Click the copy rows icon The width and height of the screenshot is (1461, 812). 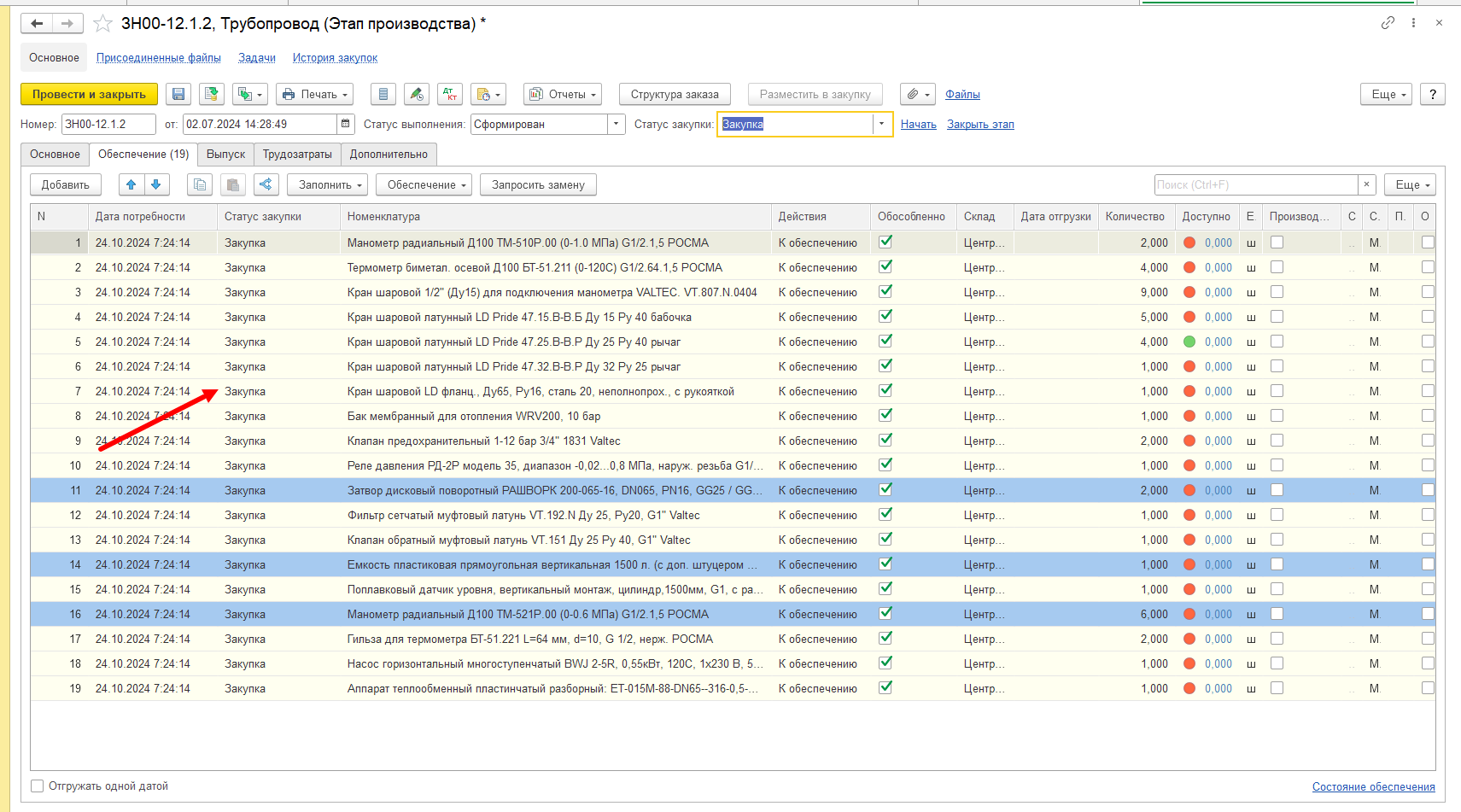pyautogui.click(x=200, y=184)
